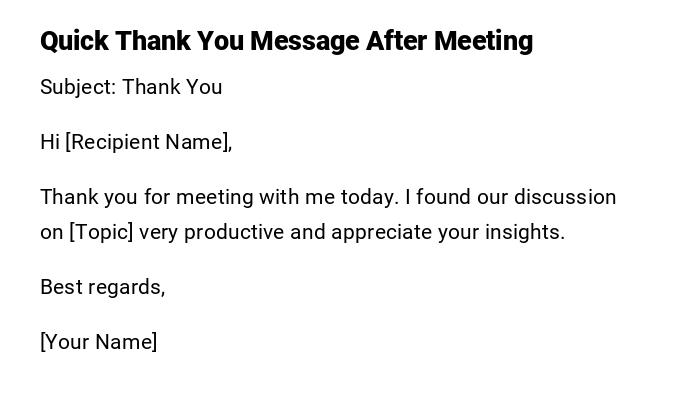This screenshot has height=405, width=700.
Task: Click the word 'today' in the body
Action: coord(369,198)
